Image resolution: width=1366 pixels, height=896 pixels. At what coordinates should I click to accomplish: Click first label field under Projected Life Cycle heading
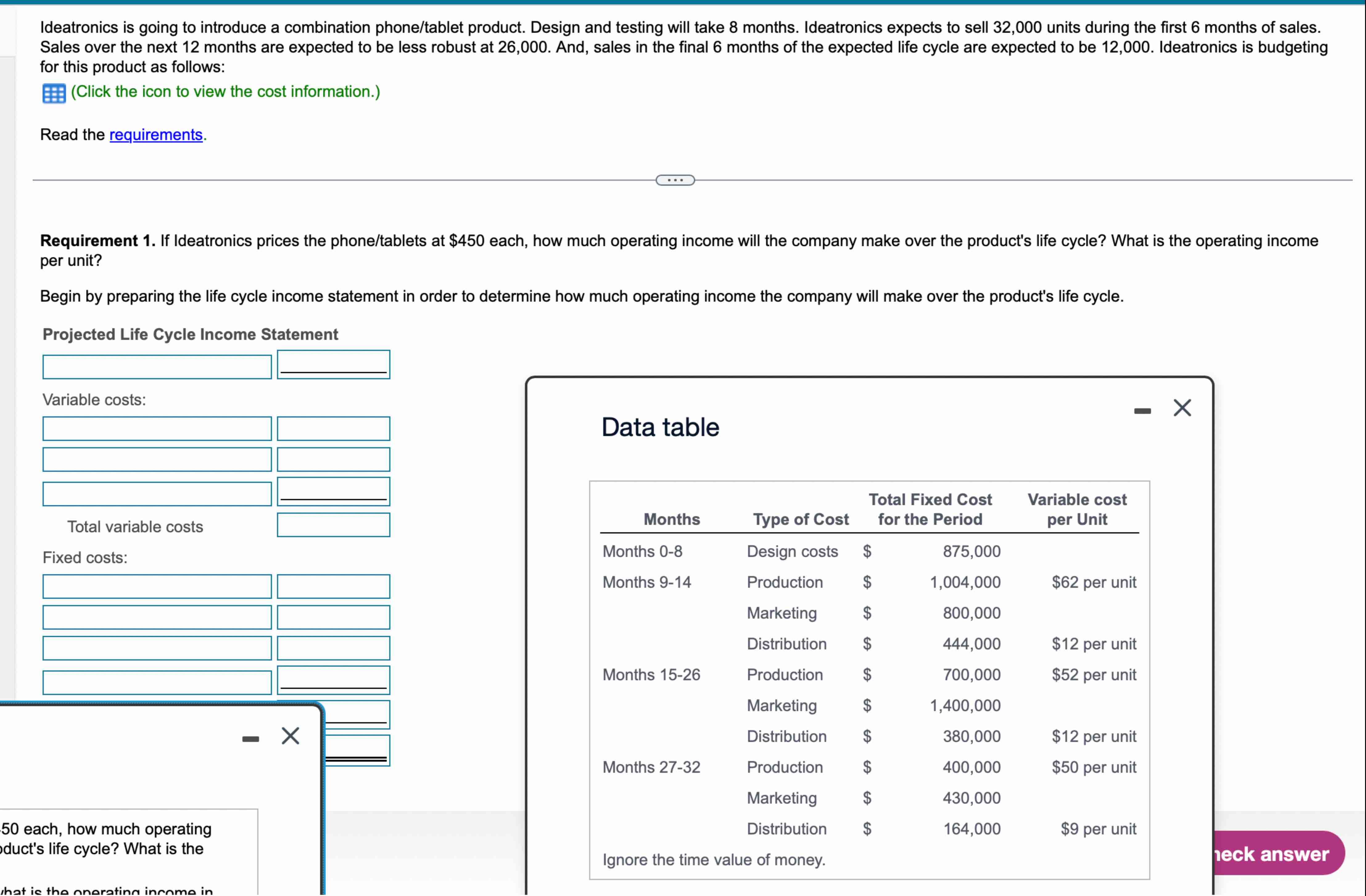tap(157, 367)
